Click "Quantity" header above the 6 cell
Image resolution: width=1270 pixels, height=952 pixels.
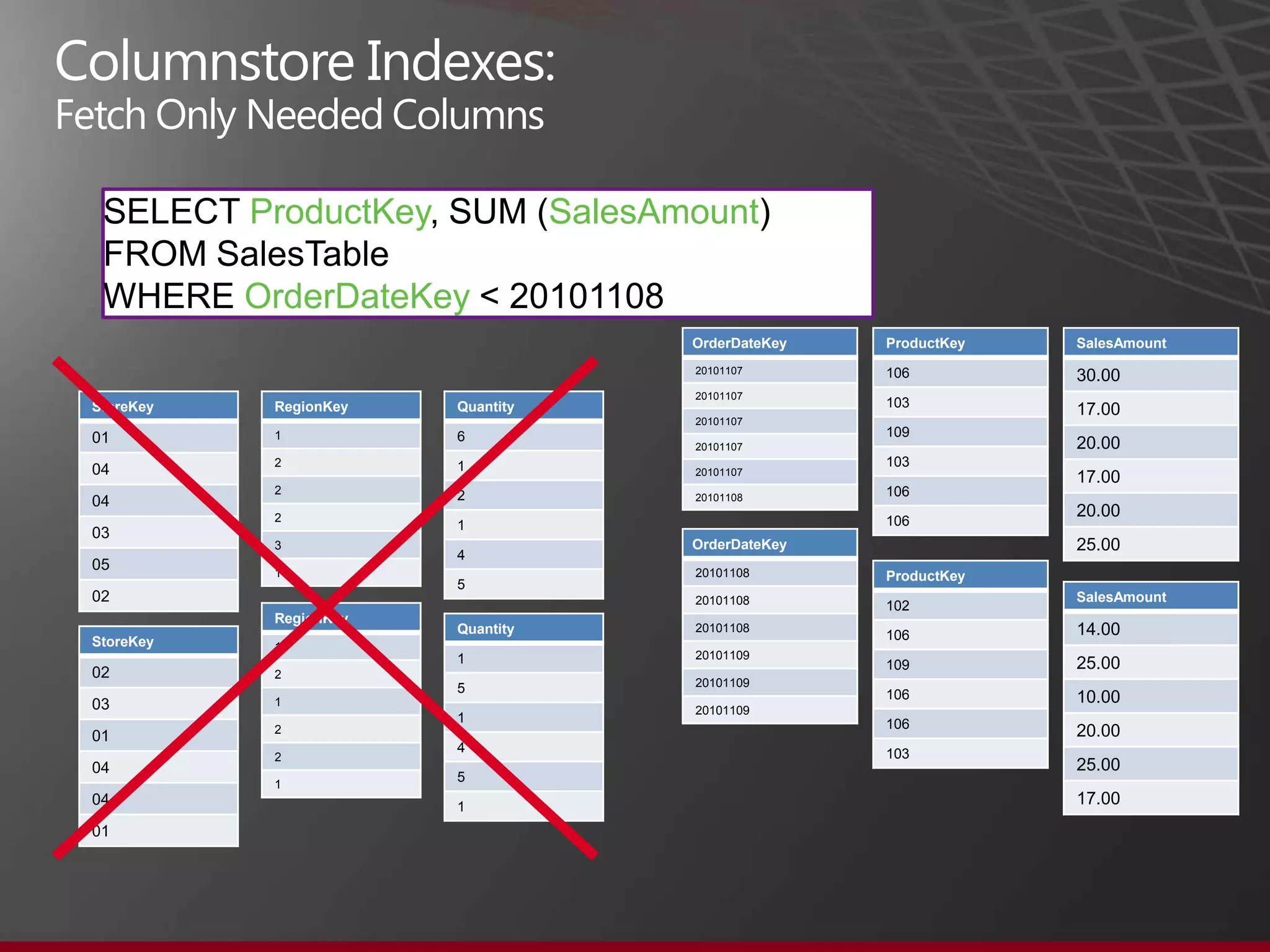523,407
